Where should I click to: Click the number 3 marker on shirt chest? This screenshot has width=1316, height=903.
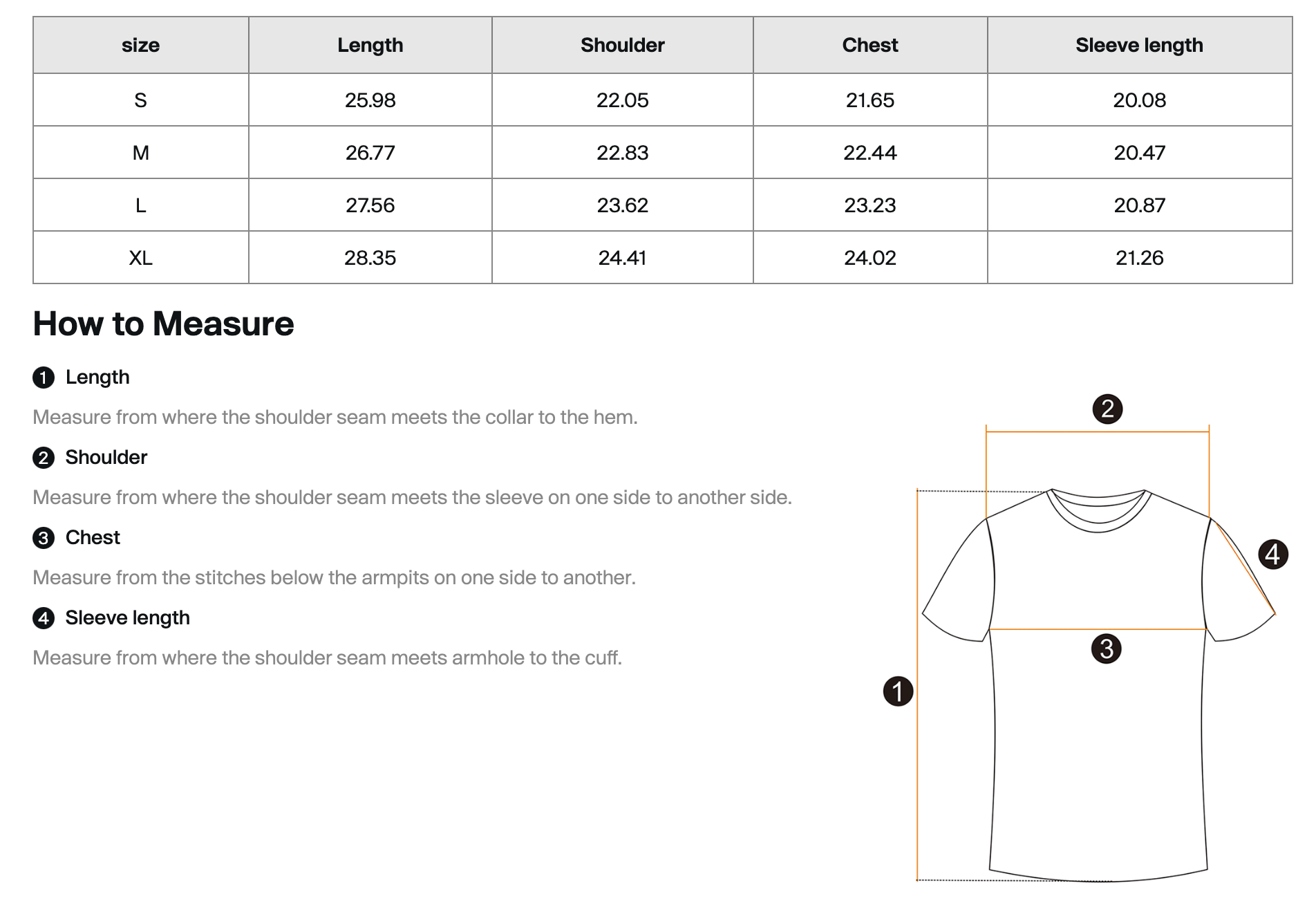pos(1106,649)
